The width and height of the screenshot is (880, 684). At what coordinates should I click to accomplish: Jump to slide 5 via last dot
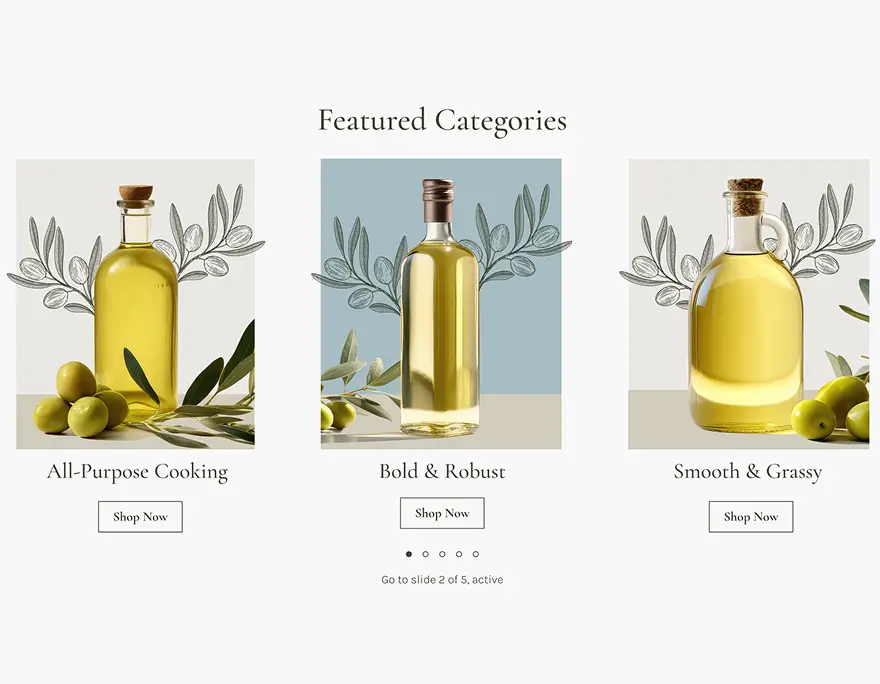[x=476, y=554]
